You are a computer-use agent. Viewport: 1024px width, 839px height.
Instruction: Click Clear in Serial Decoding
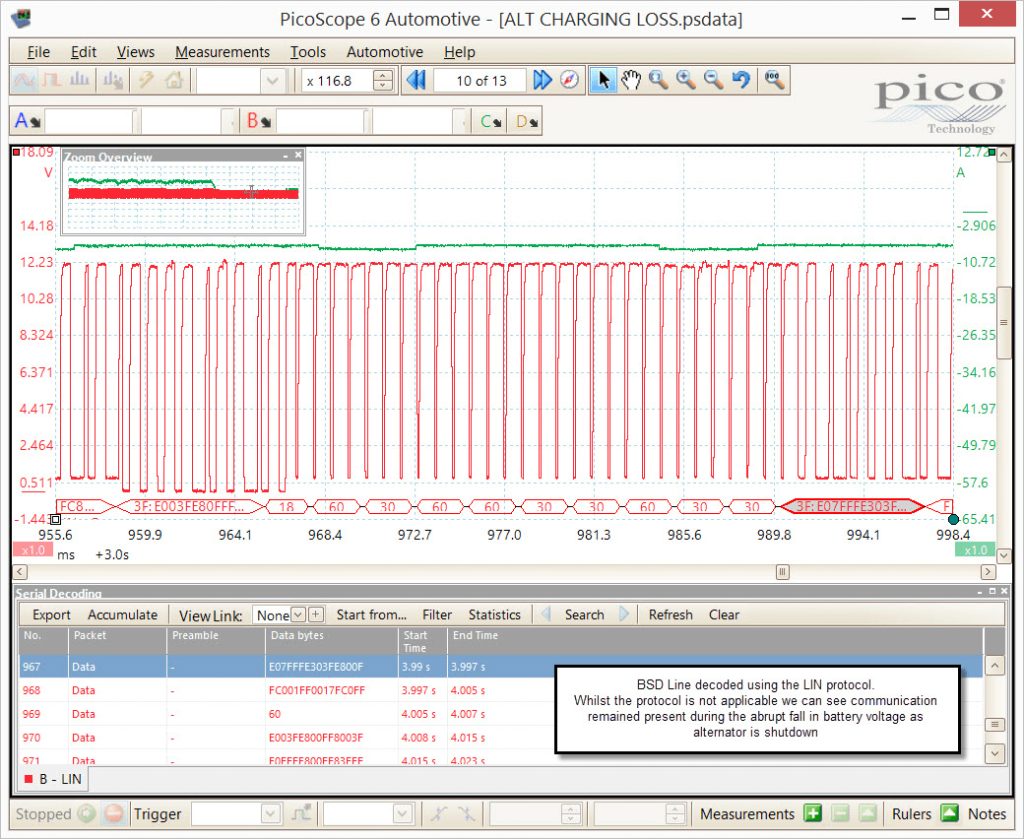724,614
